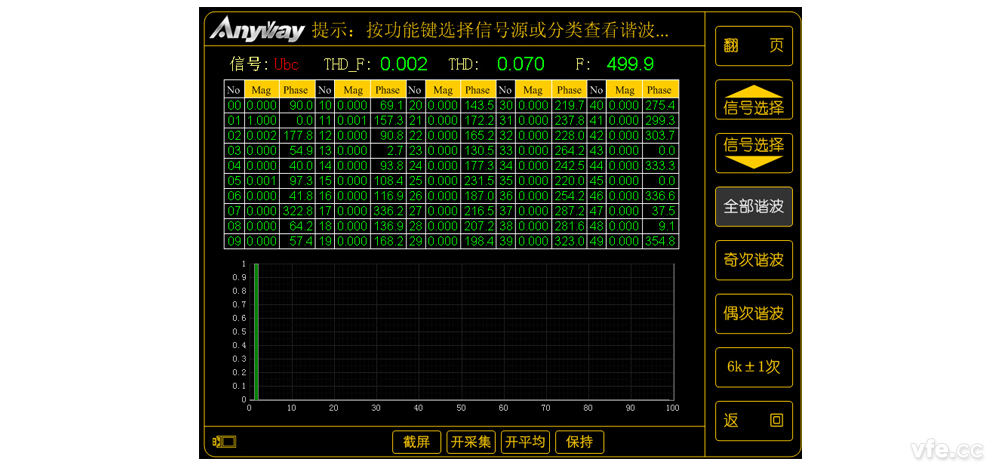Toggle 开采集 data acquisition
Image resolution: width=1000 pixels, height=470 pixels.
point(470,442)
